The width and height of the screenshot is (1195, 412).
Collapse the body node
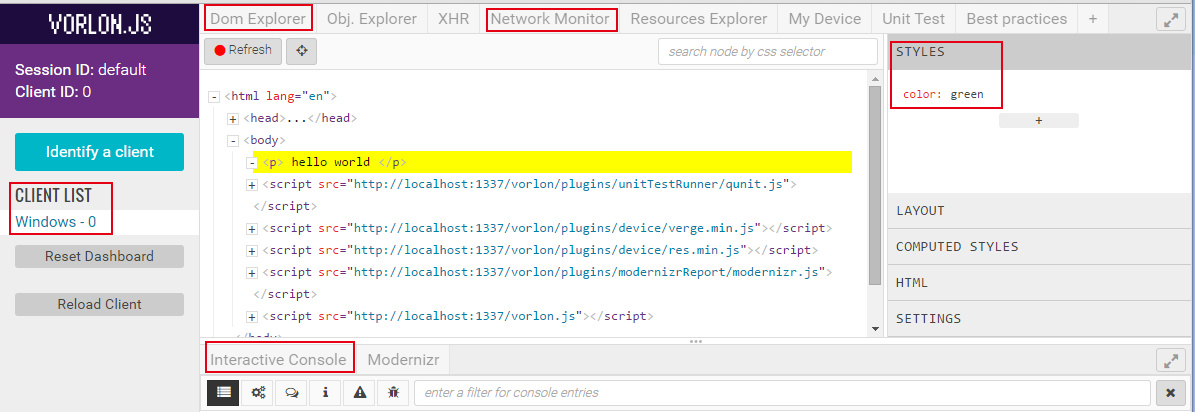coord(233,141)
